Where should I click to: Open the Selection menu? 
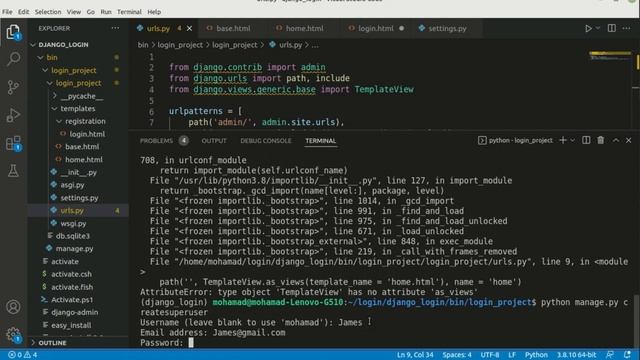coord(48,12)
